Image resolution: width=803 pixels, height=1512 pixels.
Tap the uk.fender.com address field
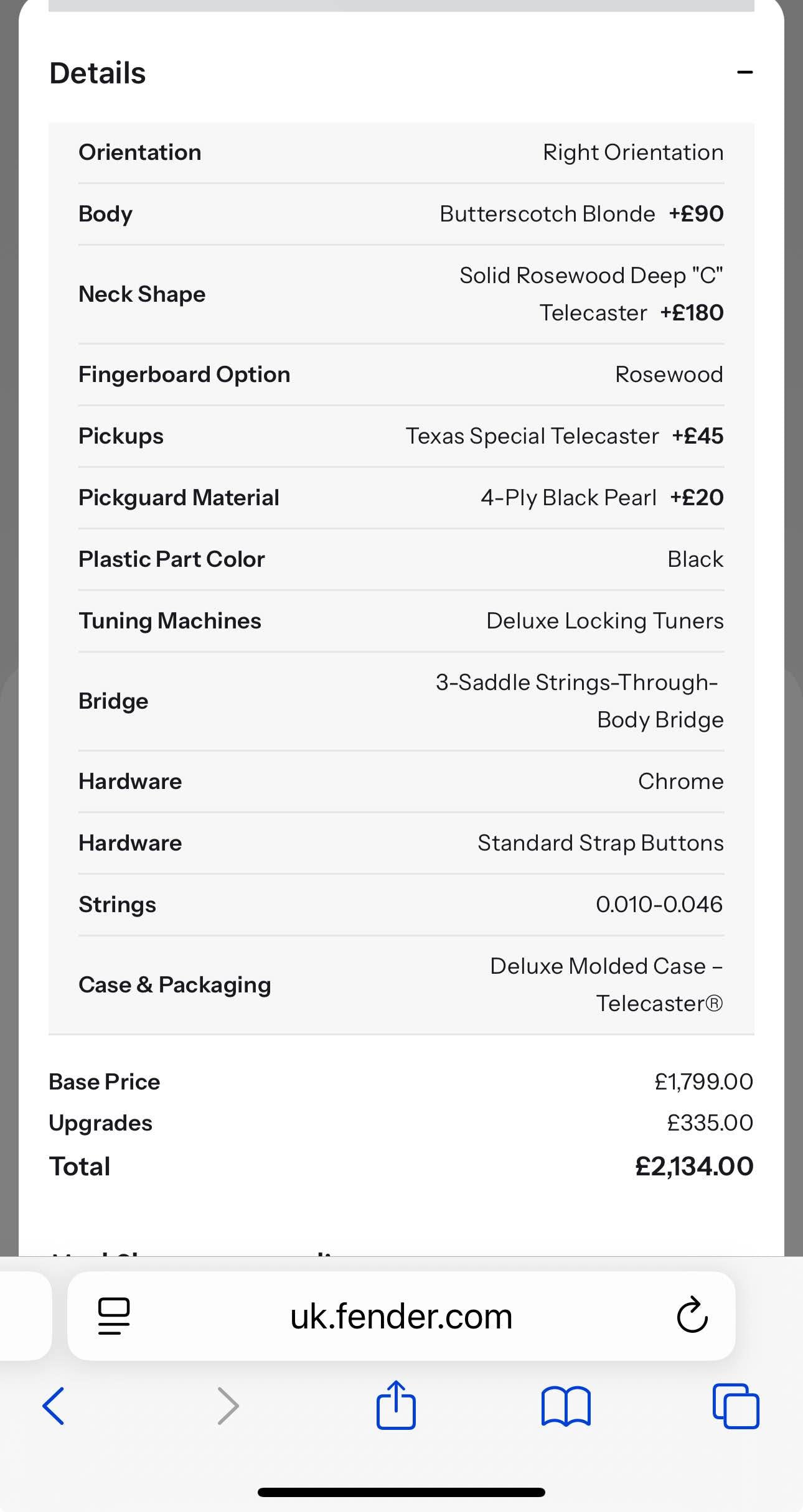(x=401, y=1317)
